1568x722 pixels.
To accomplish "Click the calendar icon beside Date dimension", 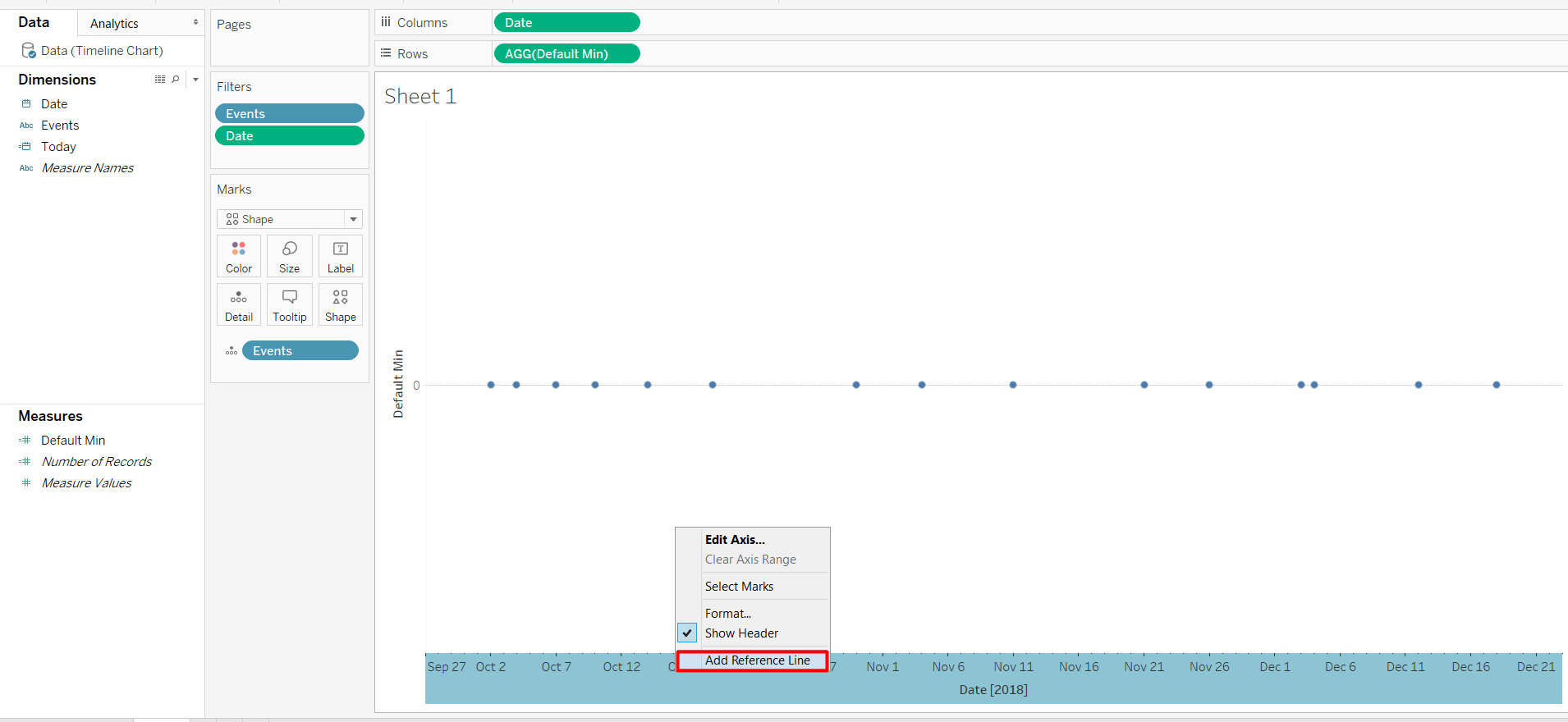I will tap(26, 104).
